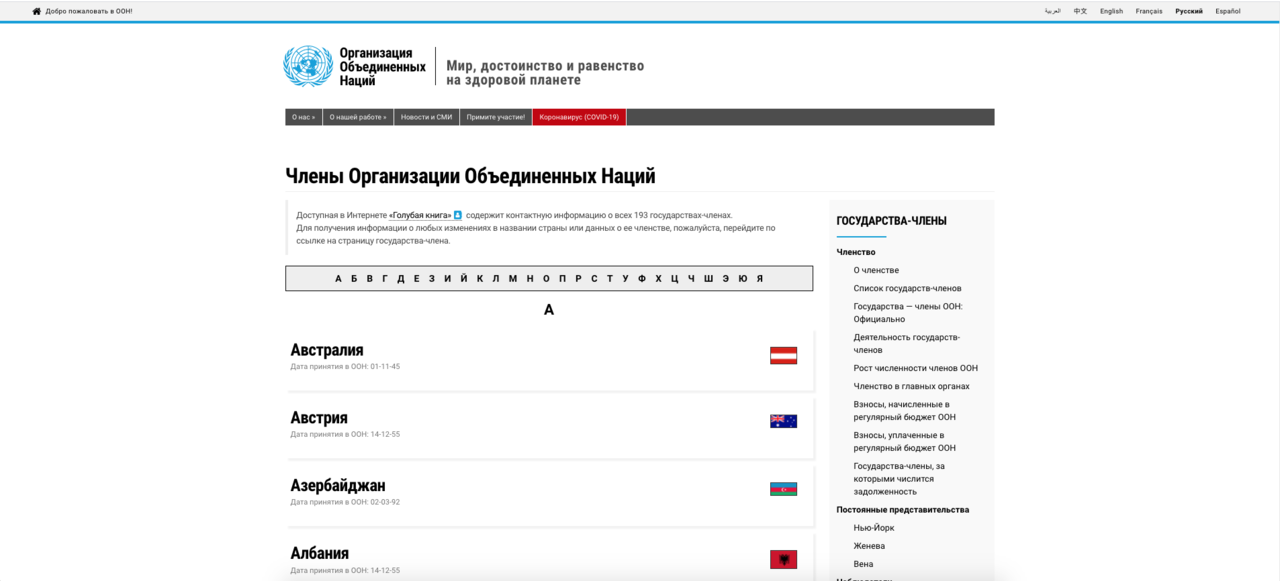Screen dimensions: 1280x581
Task: Expand the «О нашей работе» menu
Action: (x=358, y=117)
